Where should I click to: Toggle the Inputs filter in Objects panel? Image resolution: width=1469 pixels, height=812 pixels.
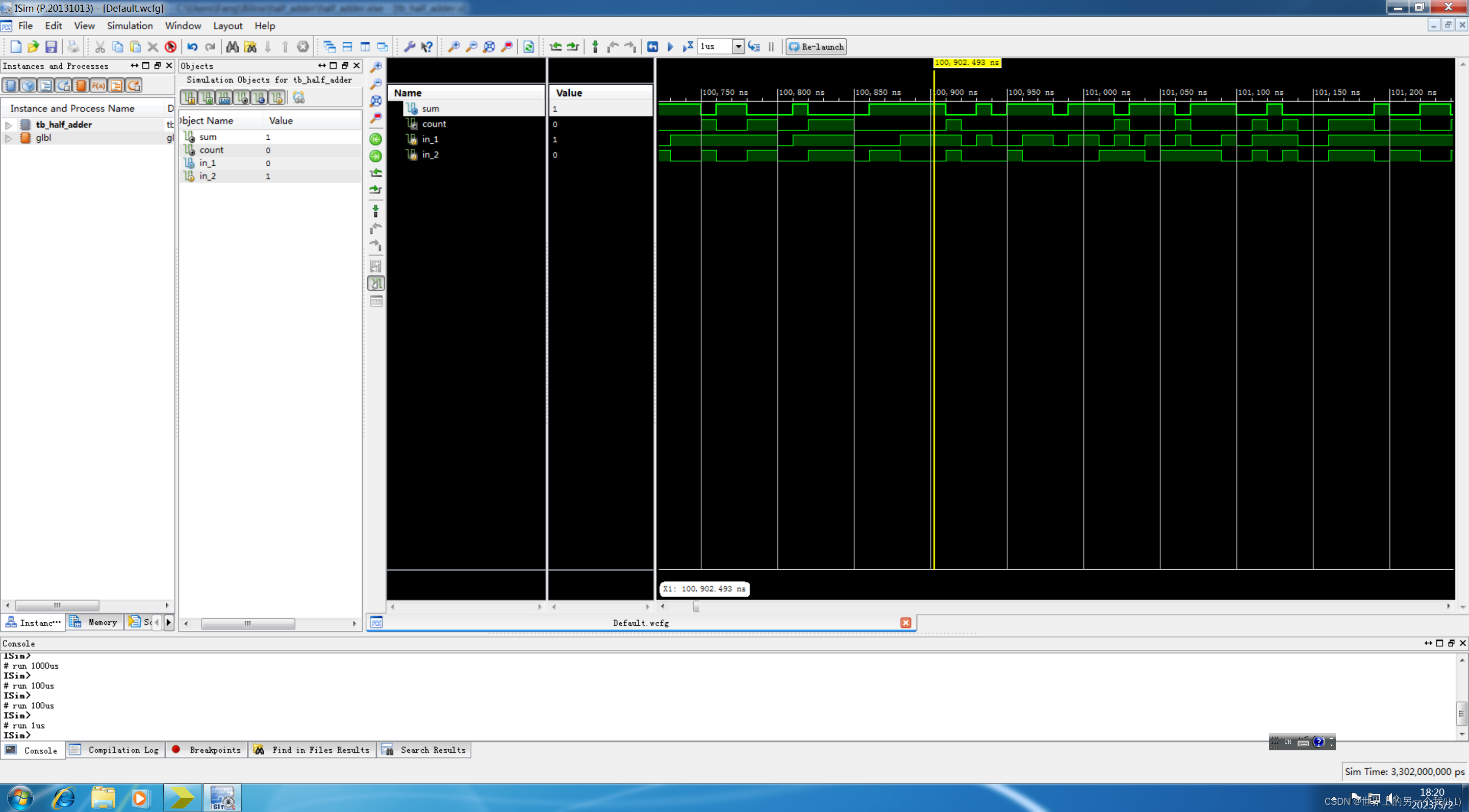pos(189,97)
